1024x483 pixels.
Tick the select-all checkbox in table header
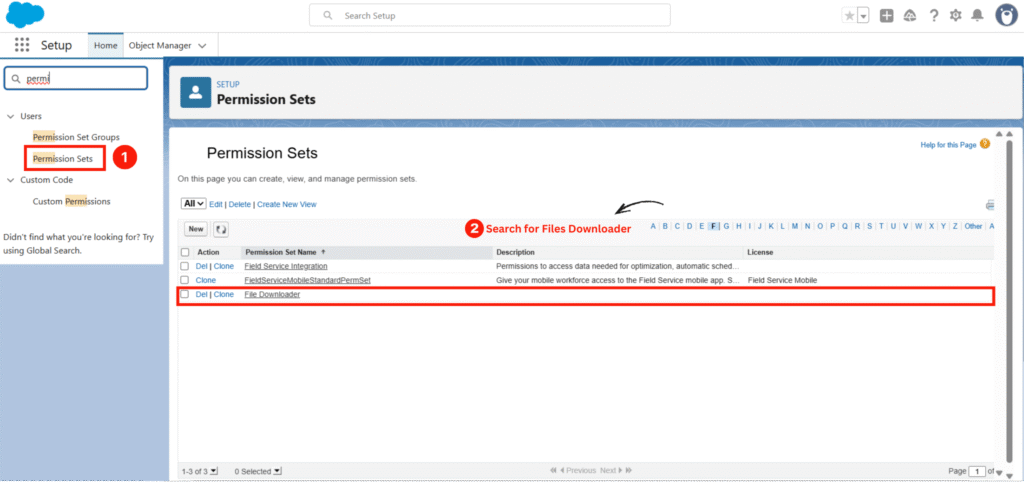(185, 252)
